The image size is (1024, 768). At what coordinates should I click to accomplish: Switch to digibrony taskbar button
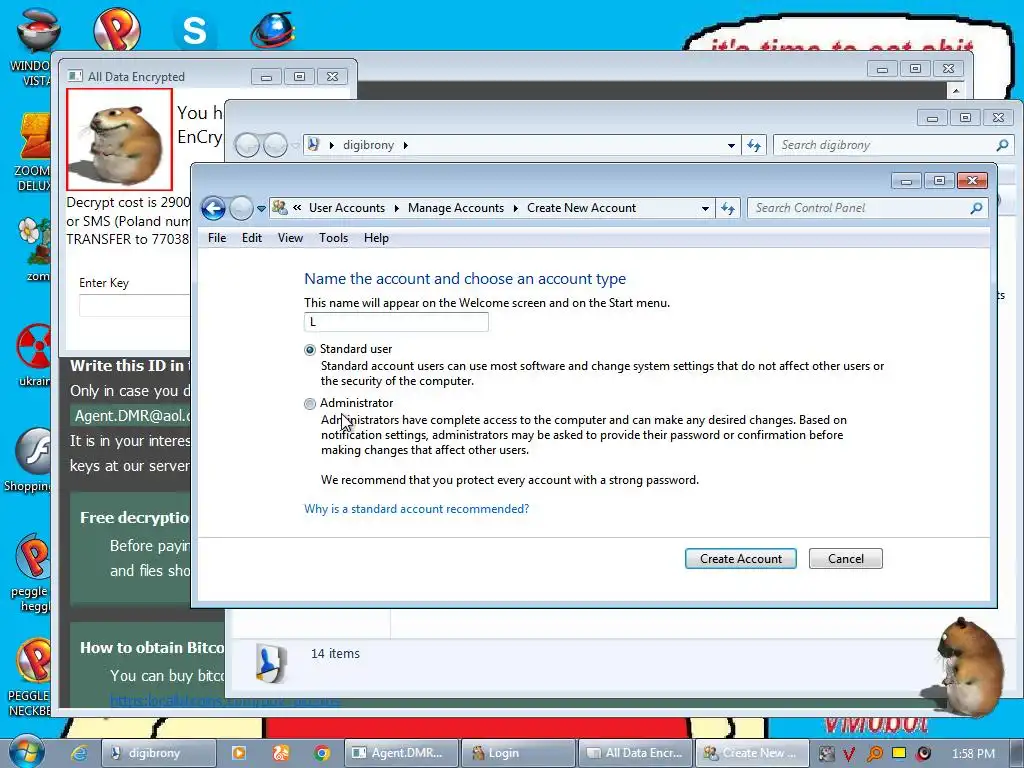(x=159, y=753)
